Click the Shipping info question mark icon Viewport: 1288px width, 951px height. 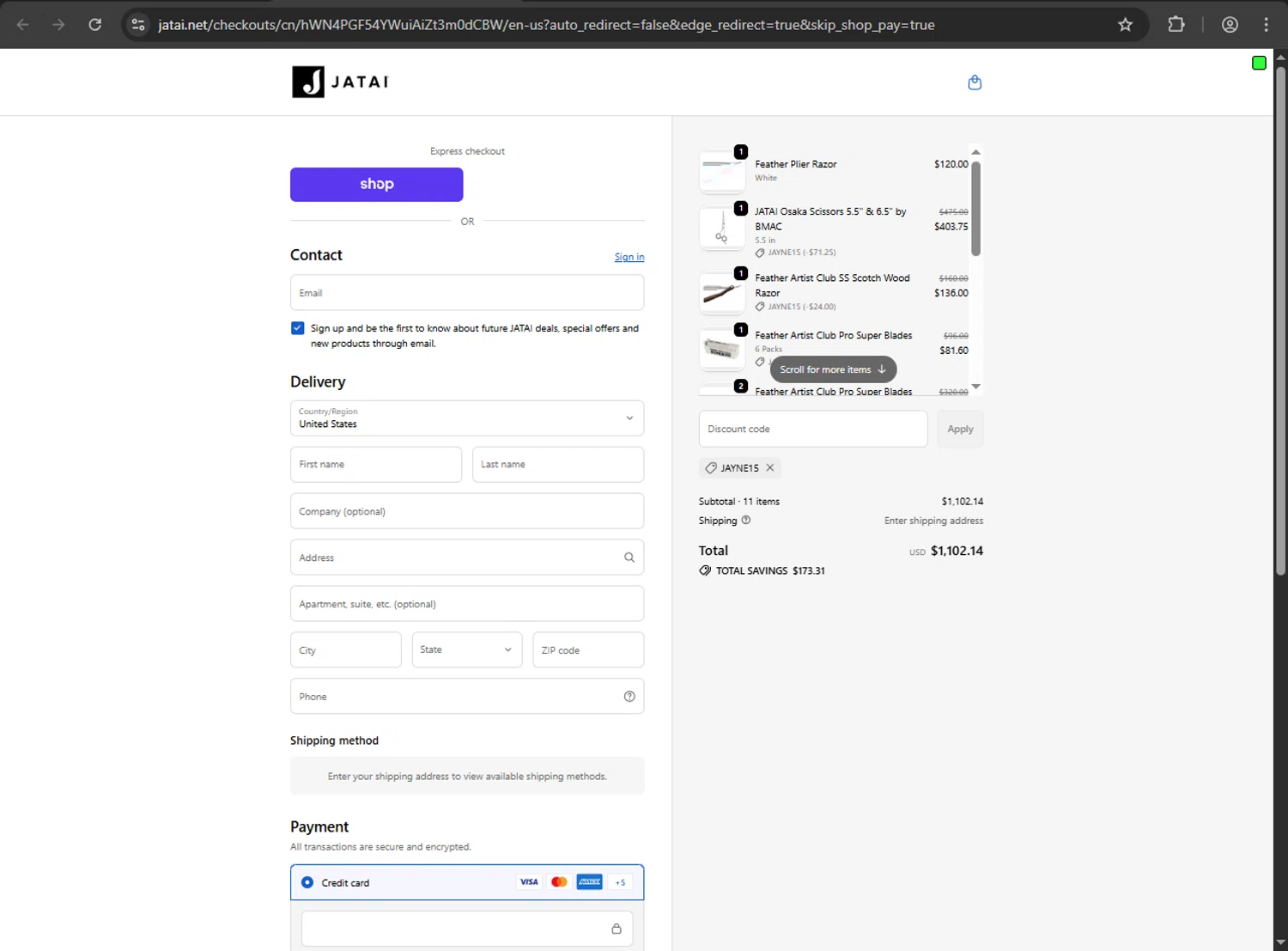pos(746,520)
